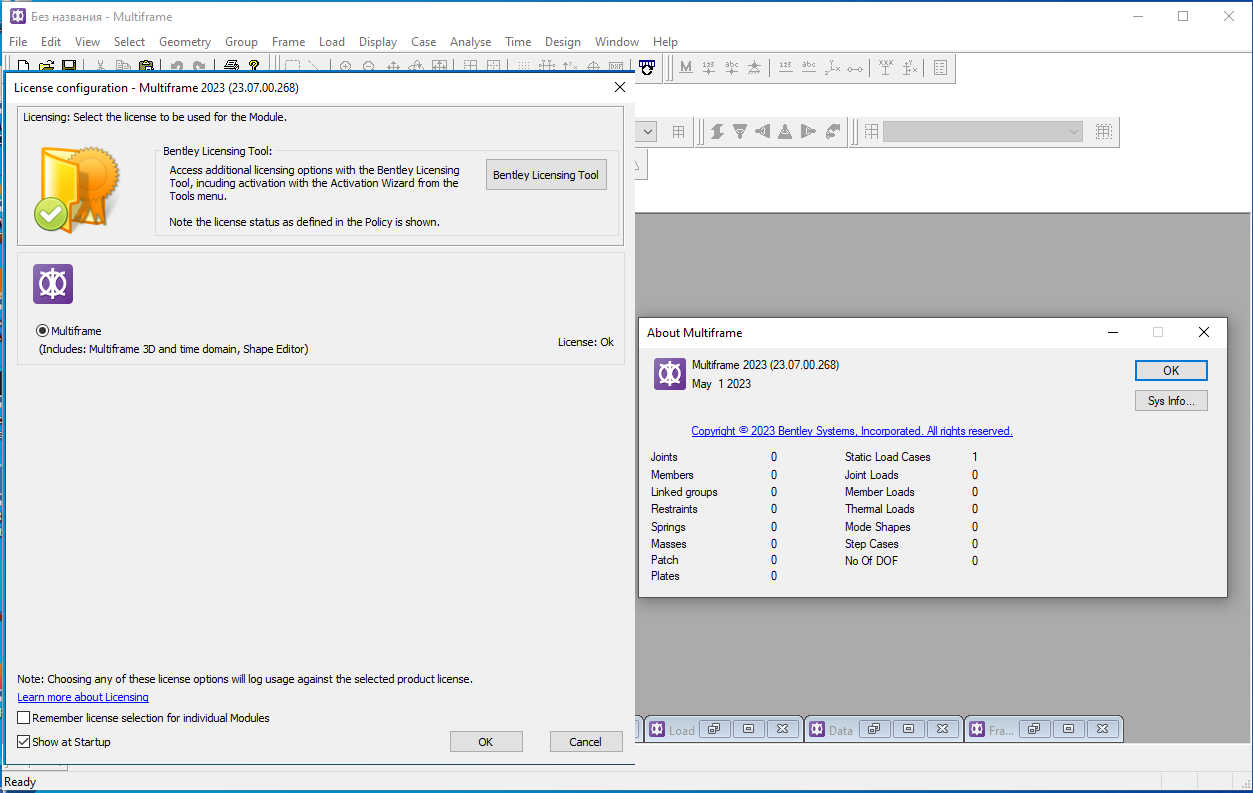1253x793 pixels.
Task: Uncheck the Show at Startup checkbox
Action: pyautogui.click(x=24, y=742)
